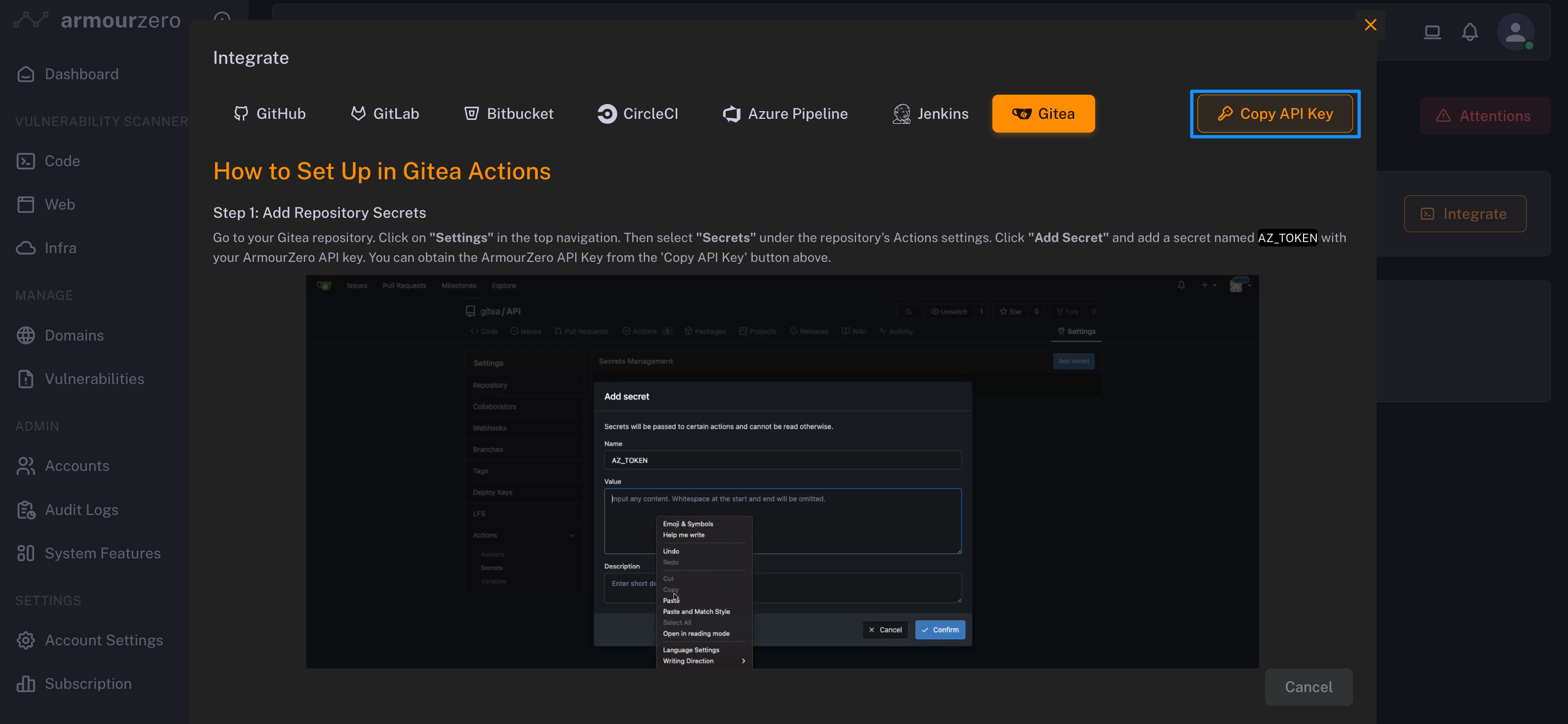Viewport: 1568px width, 724px height.
Task: Switch to the GitLab tab
Action: [385, 114]
